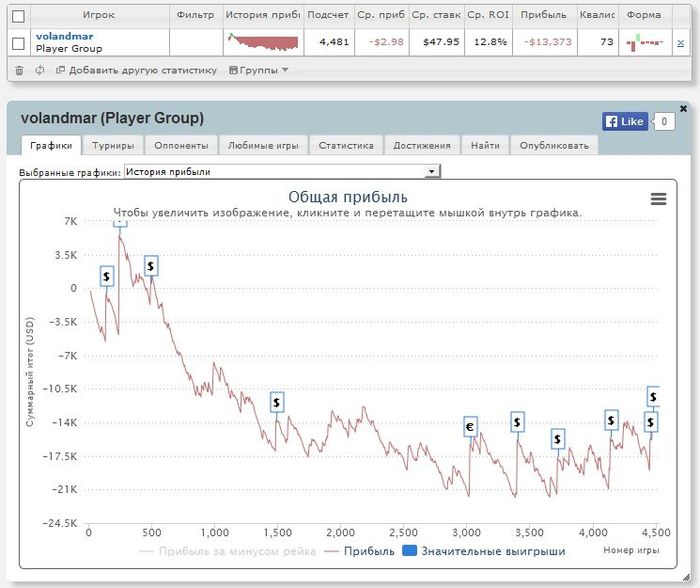
Task: Click the -$13,373 profit value
Action: tap(548, 42)
